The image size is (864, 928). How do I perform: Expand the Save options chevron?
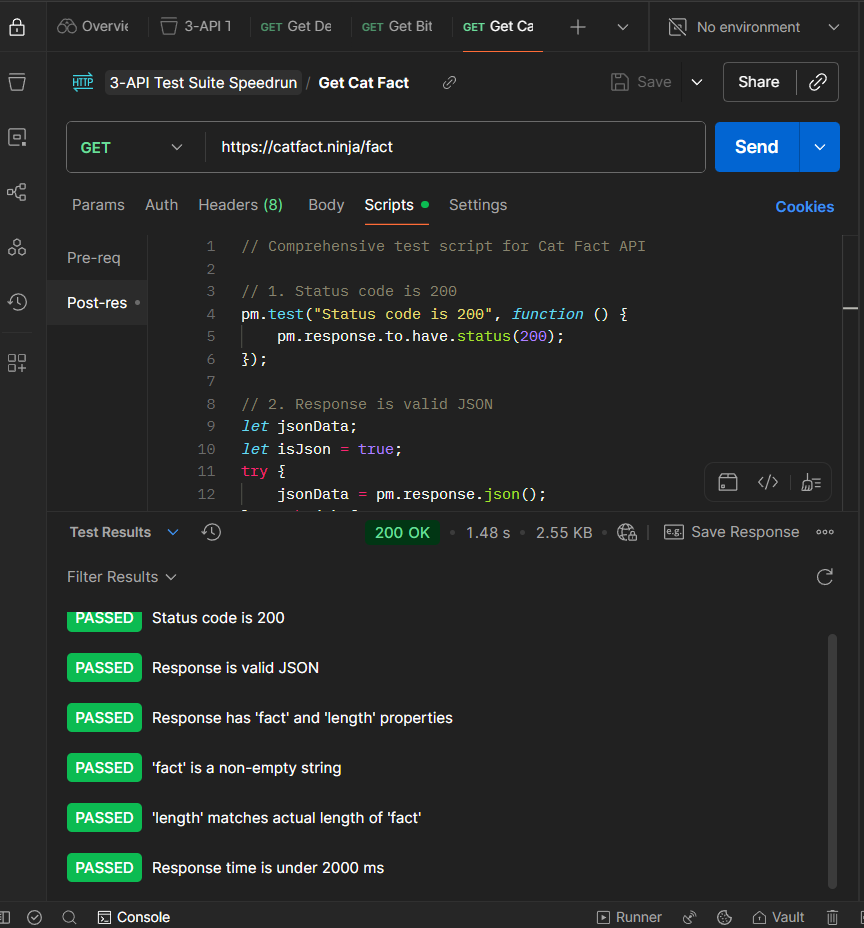pyautogui.click(x=697, y=82)
